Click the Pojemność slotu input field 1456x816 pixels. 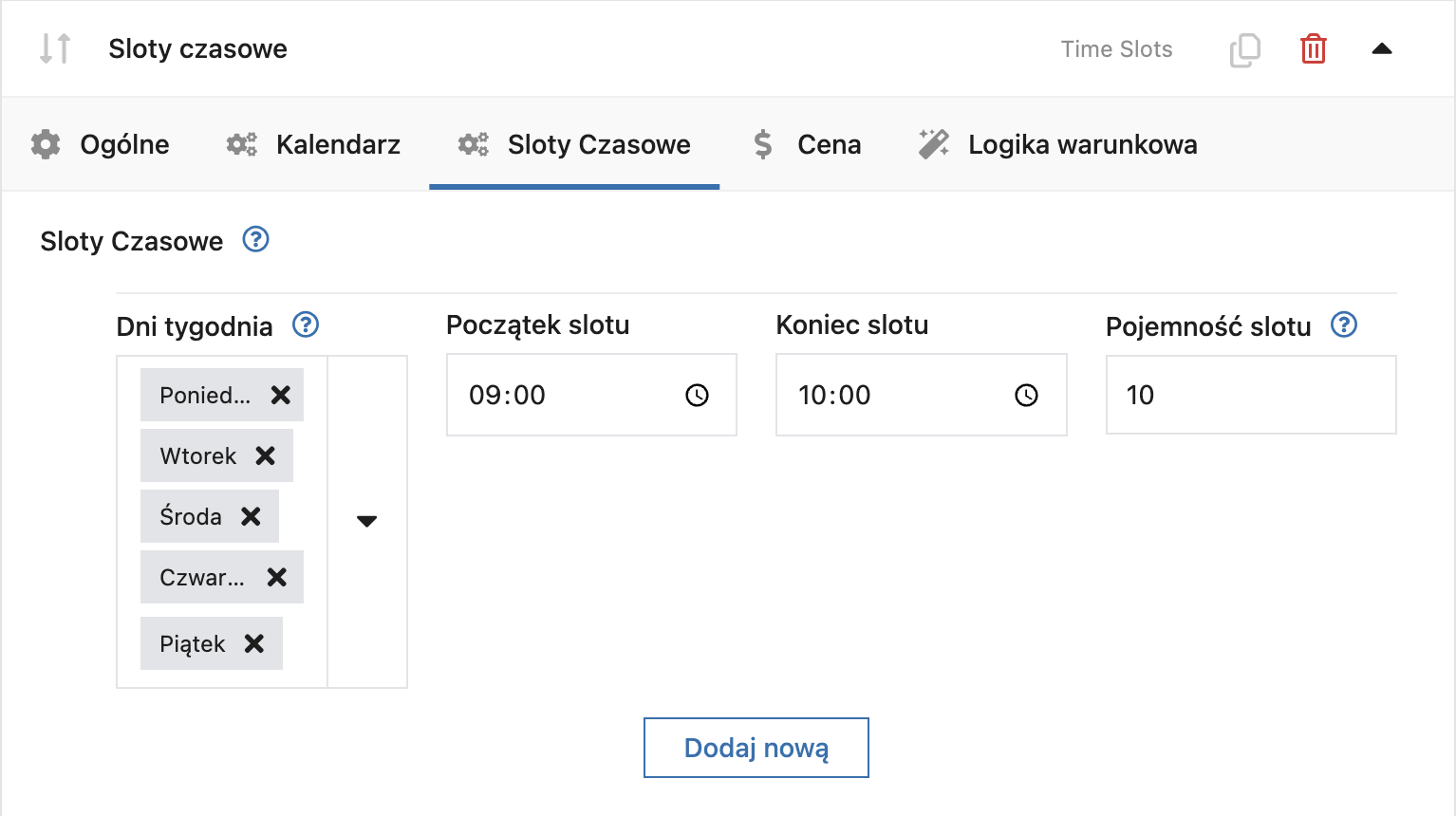(1250, 395)
